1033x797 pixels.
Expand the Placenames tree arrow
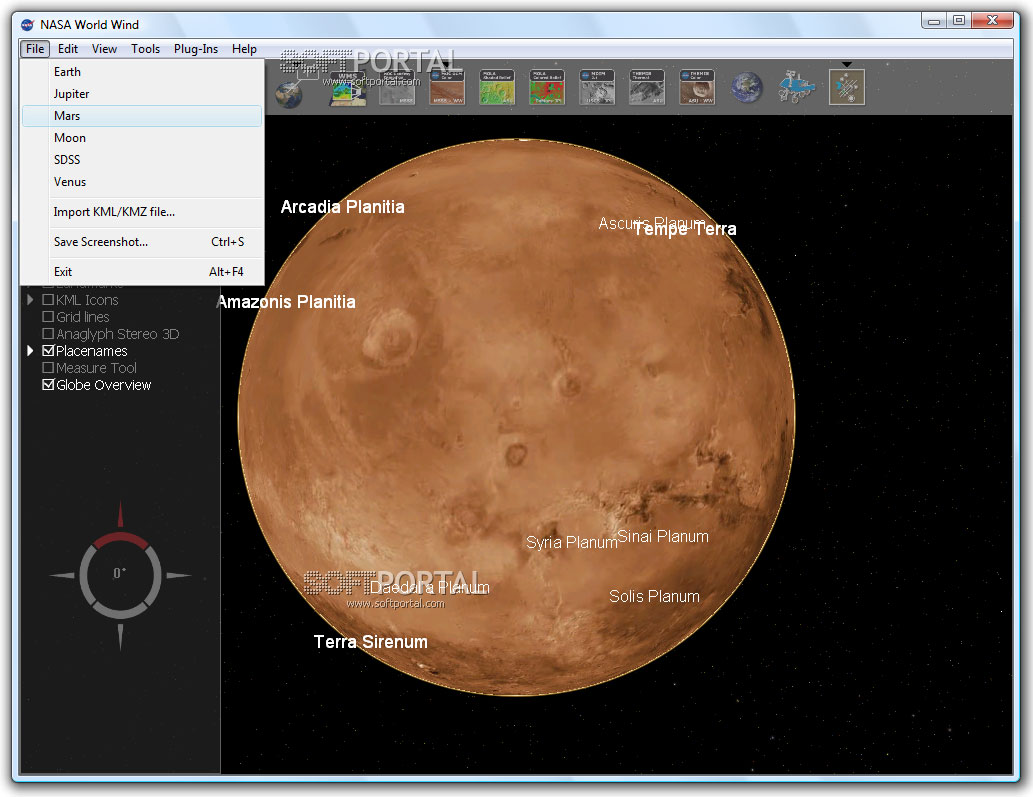click(x=30, y=351)
